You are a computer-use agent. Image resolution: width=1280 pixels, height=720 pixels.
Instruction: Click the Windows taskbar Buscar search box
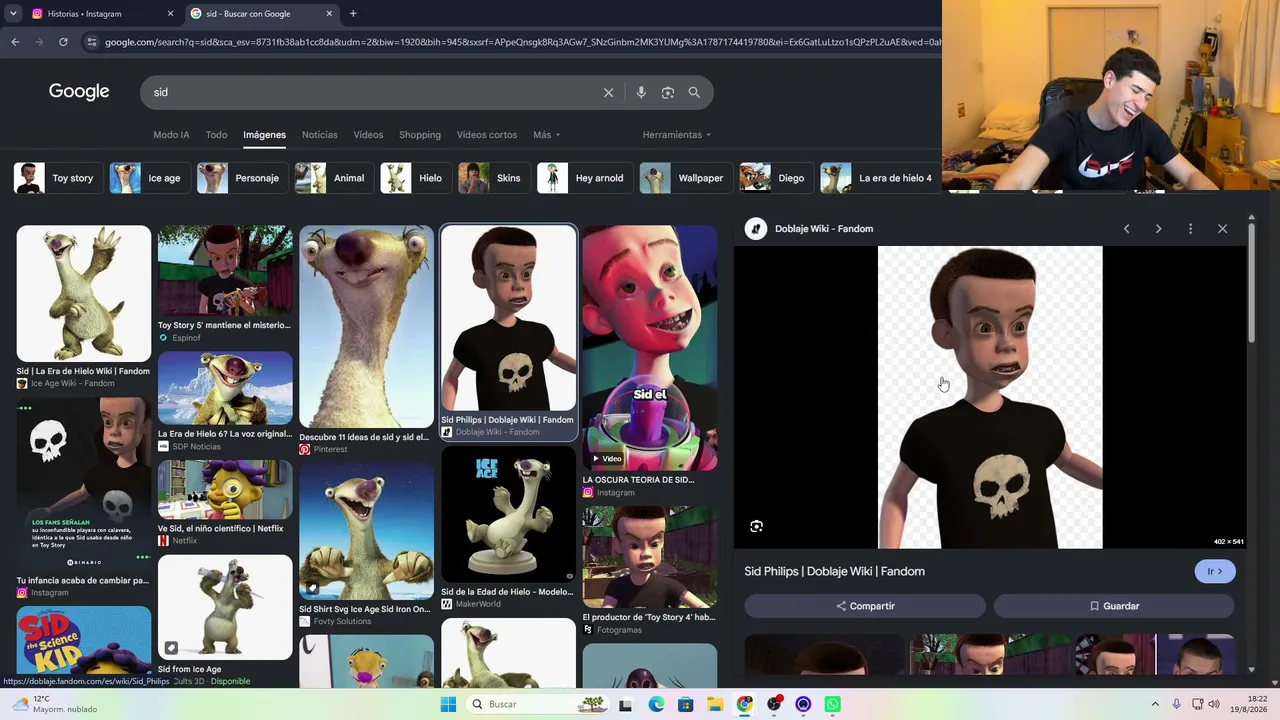pyautogui.click(x=537, y=704)
